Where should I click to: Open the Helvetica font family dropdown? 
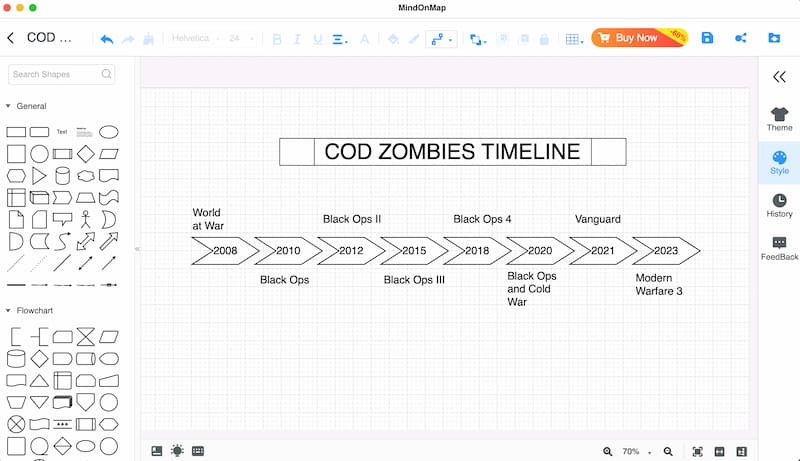coord(195,38)
